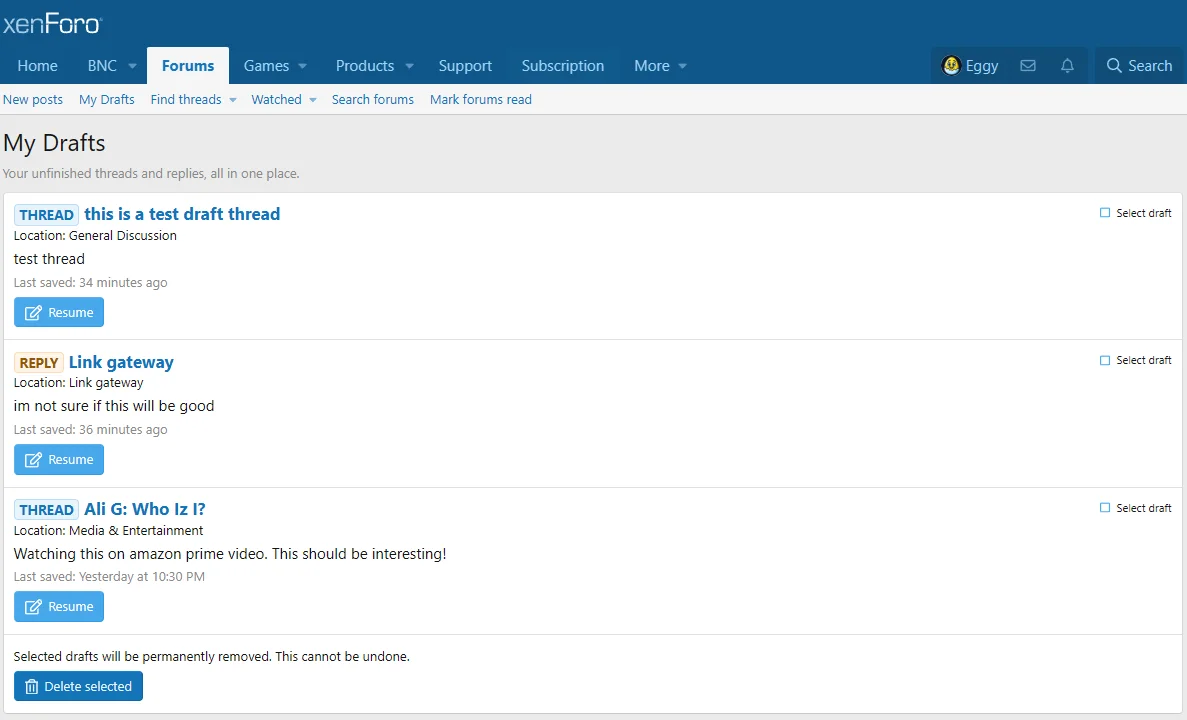1187x720 pixels.
Task: Open the Games nav item
Action: tap(266, 66)
